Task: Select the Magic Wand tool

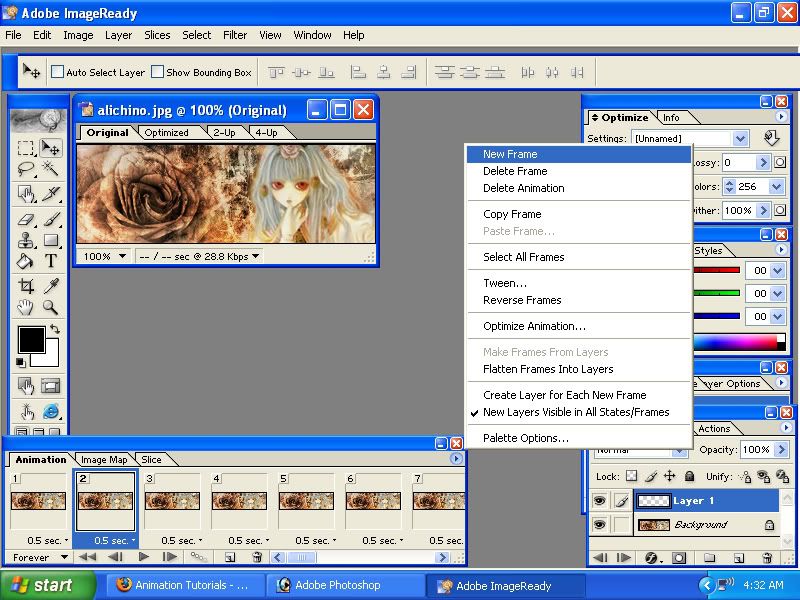Action: [x=50, y=169]
